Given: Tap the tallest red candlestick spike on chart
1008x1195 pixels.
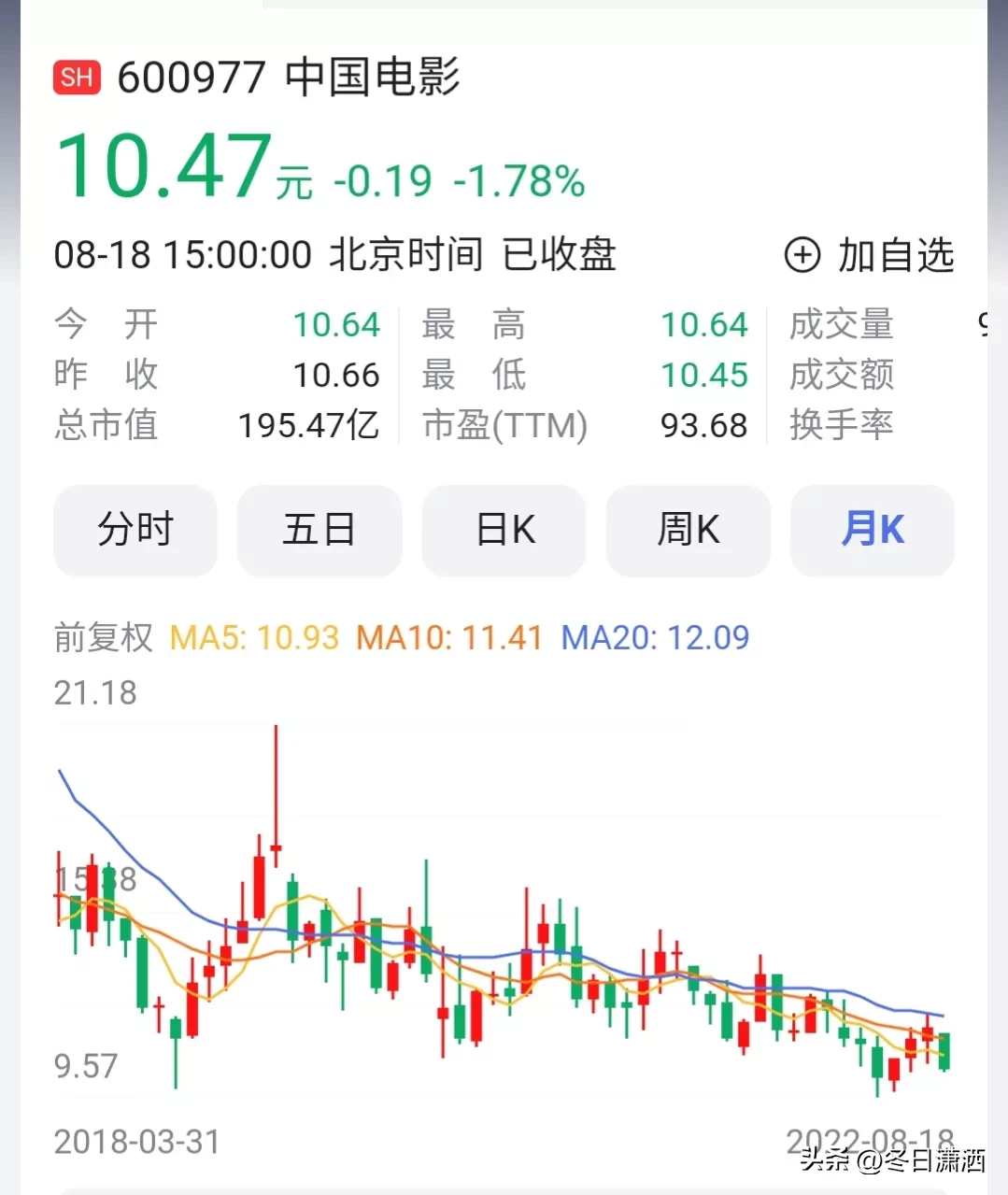Looking at the screenshot, I should (276, 794).
